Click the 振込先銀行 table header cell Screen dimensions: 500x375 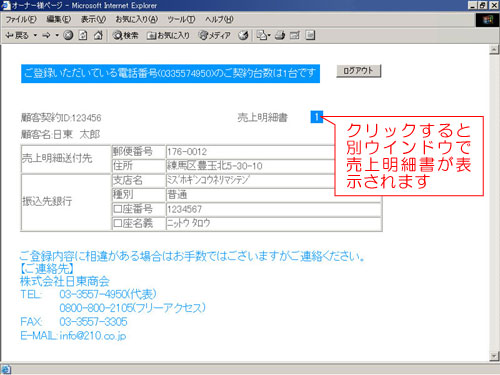tap(66, 202)
